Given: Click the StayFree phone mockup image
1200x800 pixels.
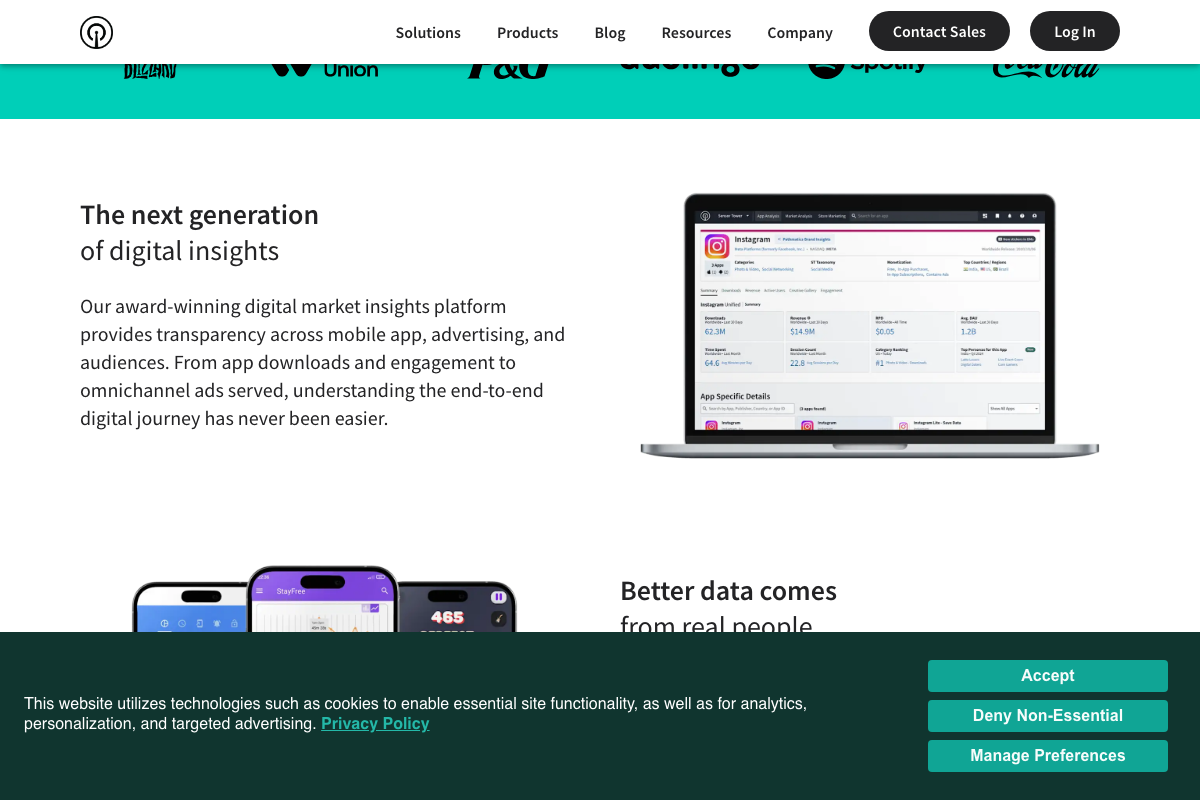Looking at the screenshot, I should (x=323, y=599).
